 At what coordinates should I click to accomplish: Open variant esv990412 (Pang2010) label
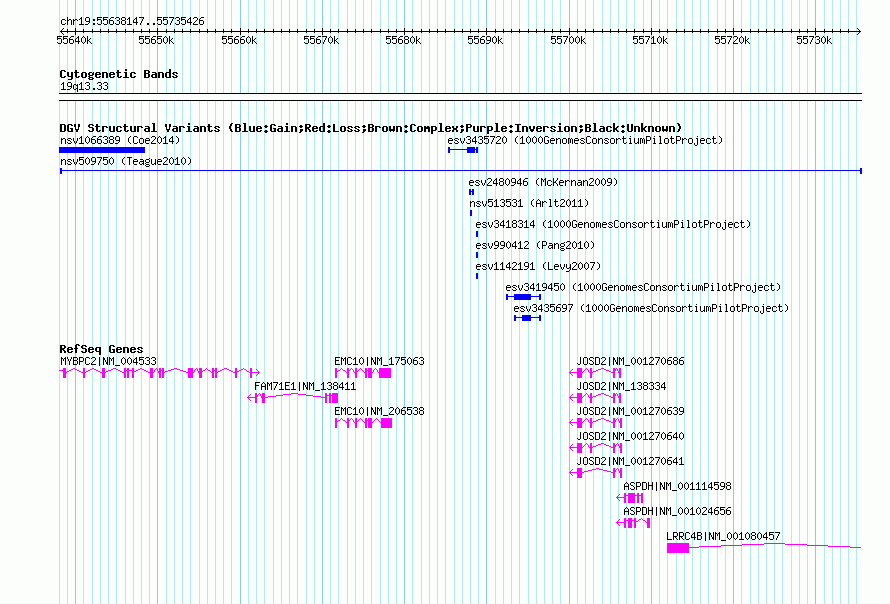click(x=535, y=245)
